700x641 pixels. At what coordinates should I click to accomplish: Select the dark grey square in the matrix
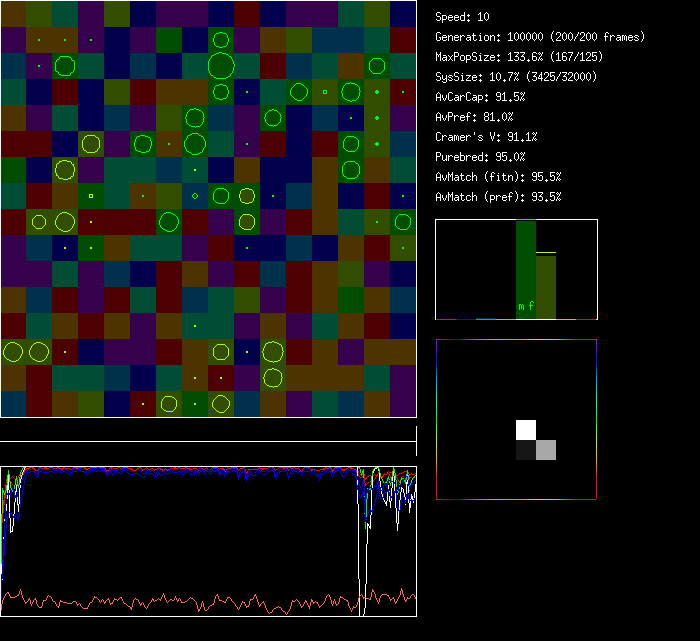click(x=526, y=450)
